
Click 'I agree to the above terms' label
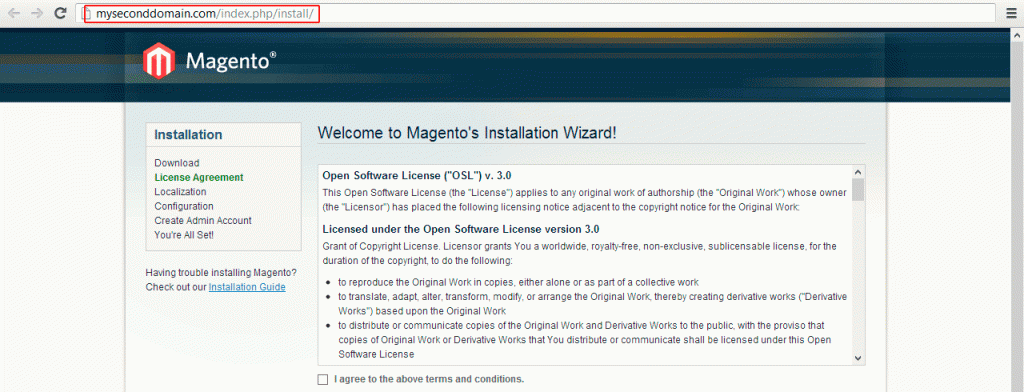(429, 379)
